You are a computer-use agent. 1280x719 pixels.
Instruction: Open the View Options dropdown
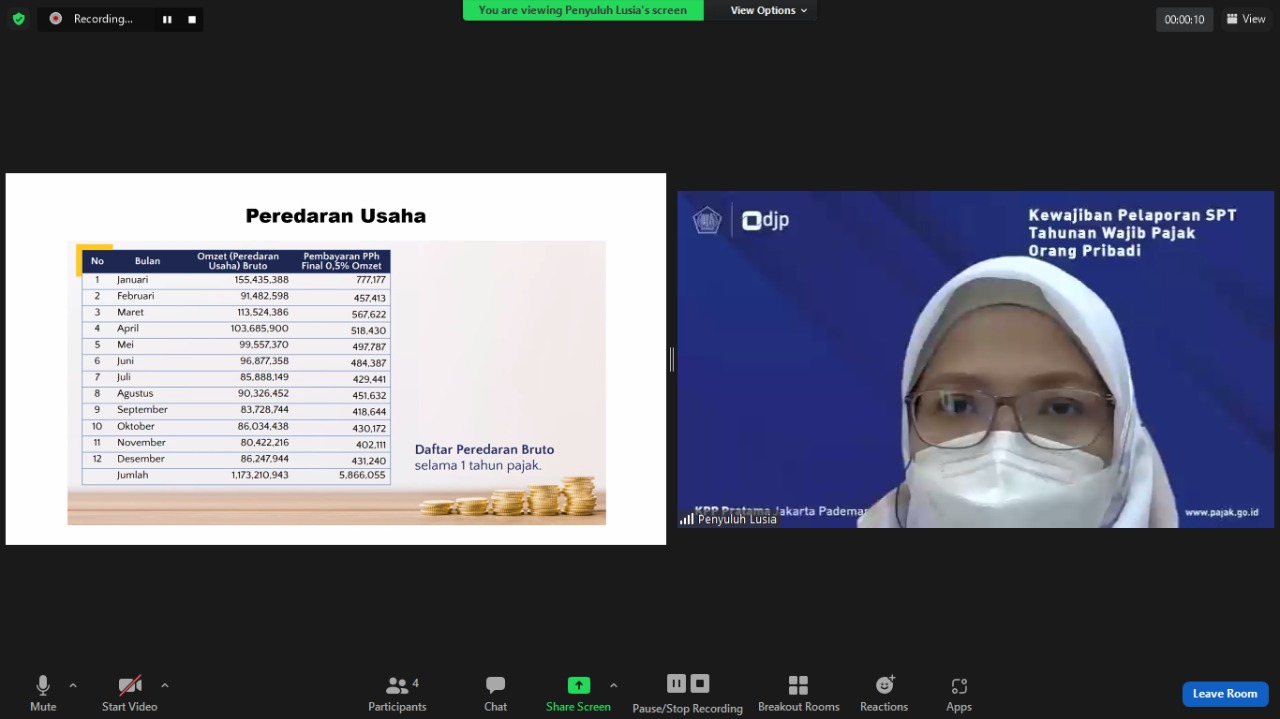pyautogui.click(x=768, y=10)
